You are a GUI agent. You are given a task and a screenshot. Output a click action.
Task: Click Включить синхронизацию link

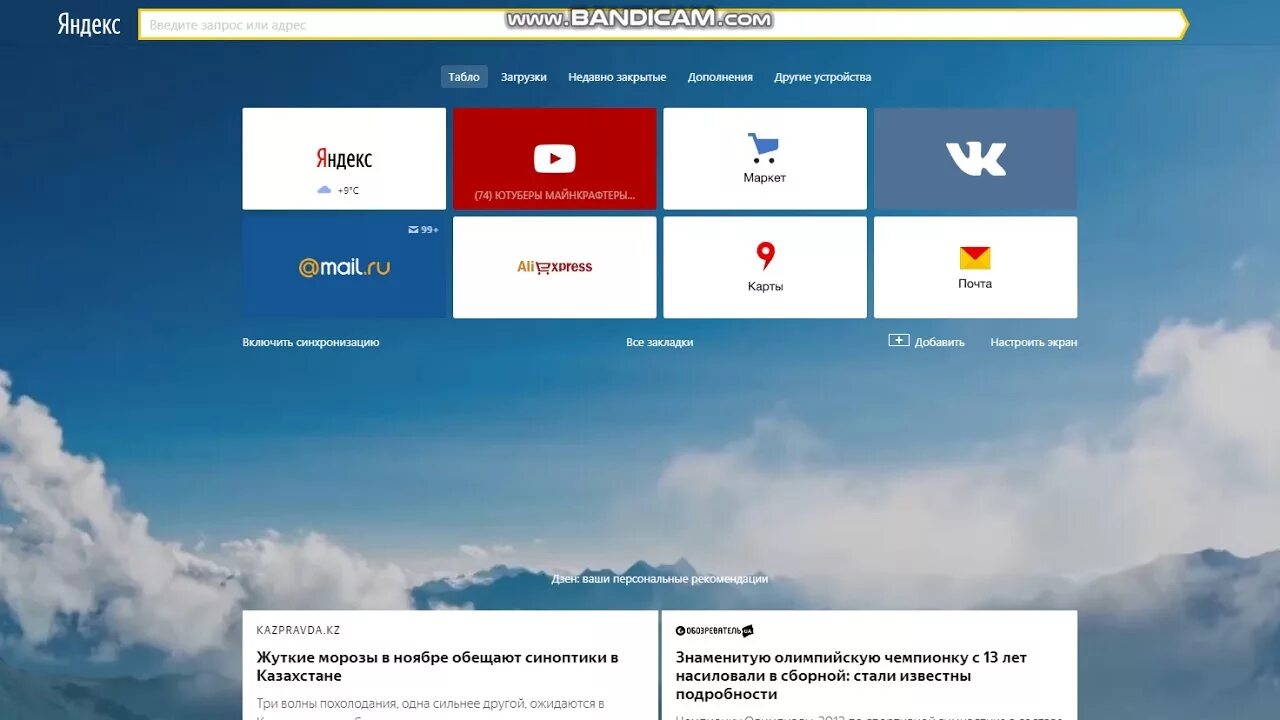click(311, 342)
